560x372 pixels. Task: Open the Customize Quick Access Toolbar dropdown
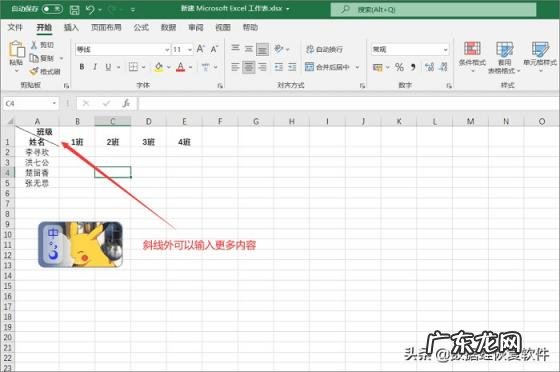click(133, 10)
